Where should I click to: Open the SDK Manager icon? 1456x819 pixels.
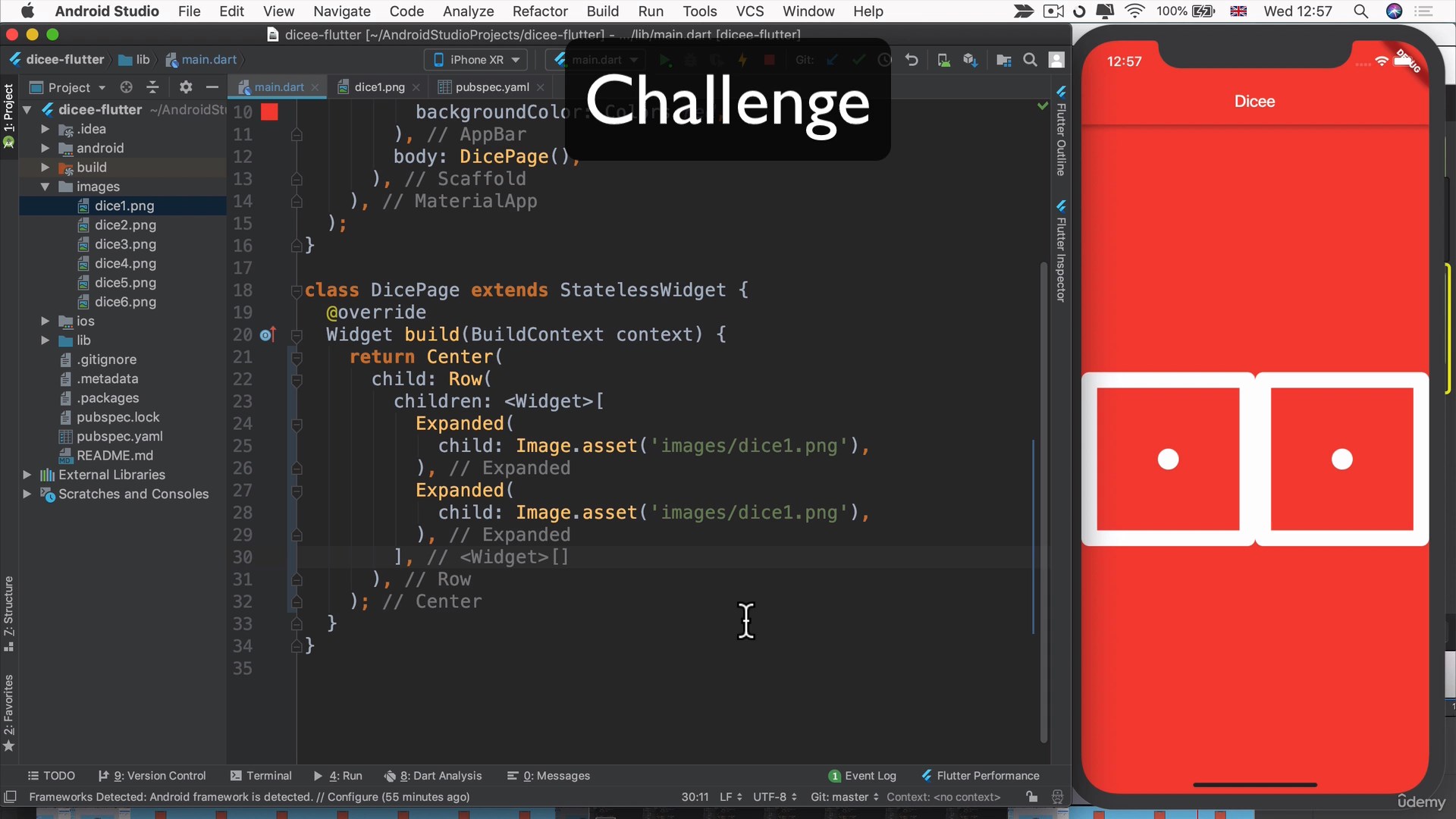(970, 60)
